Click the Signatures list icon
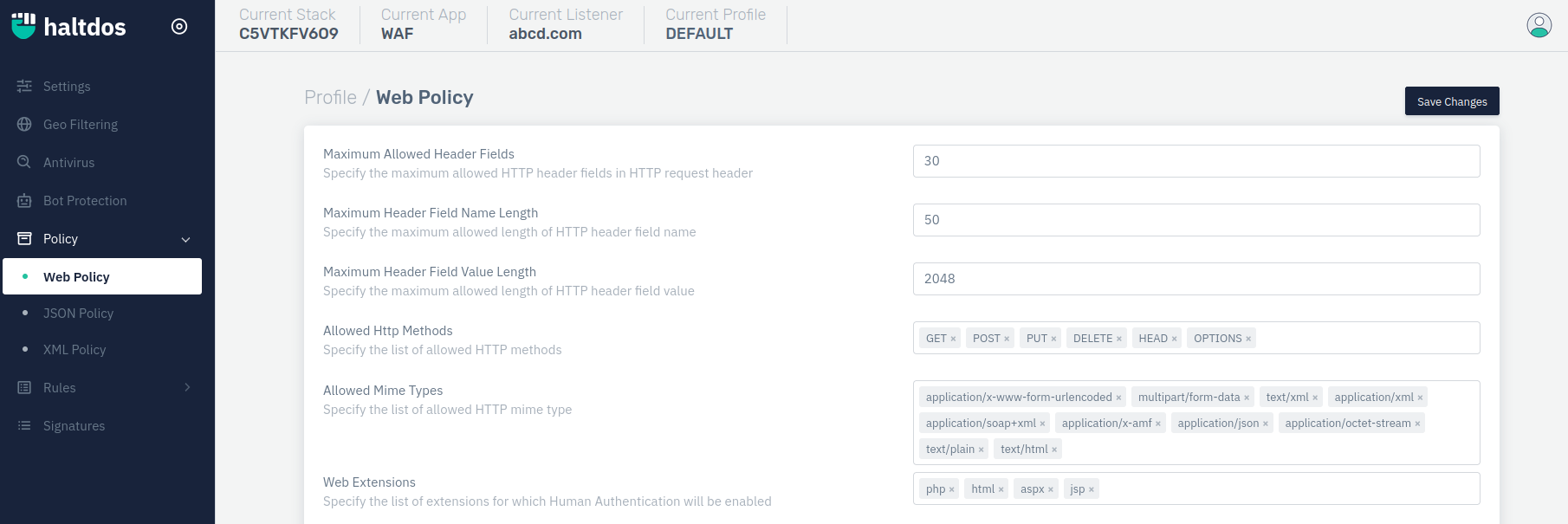 [x=24, y=425]
